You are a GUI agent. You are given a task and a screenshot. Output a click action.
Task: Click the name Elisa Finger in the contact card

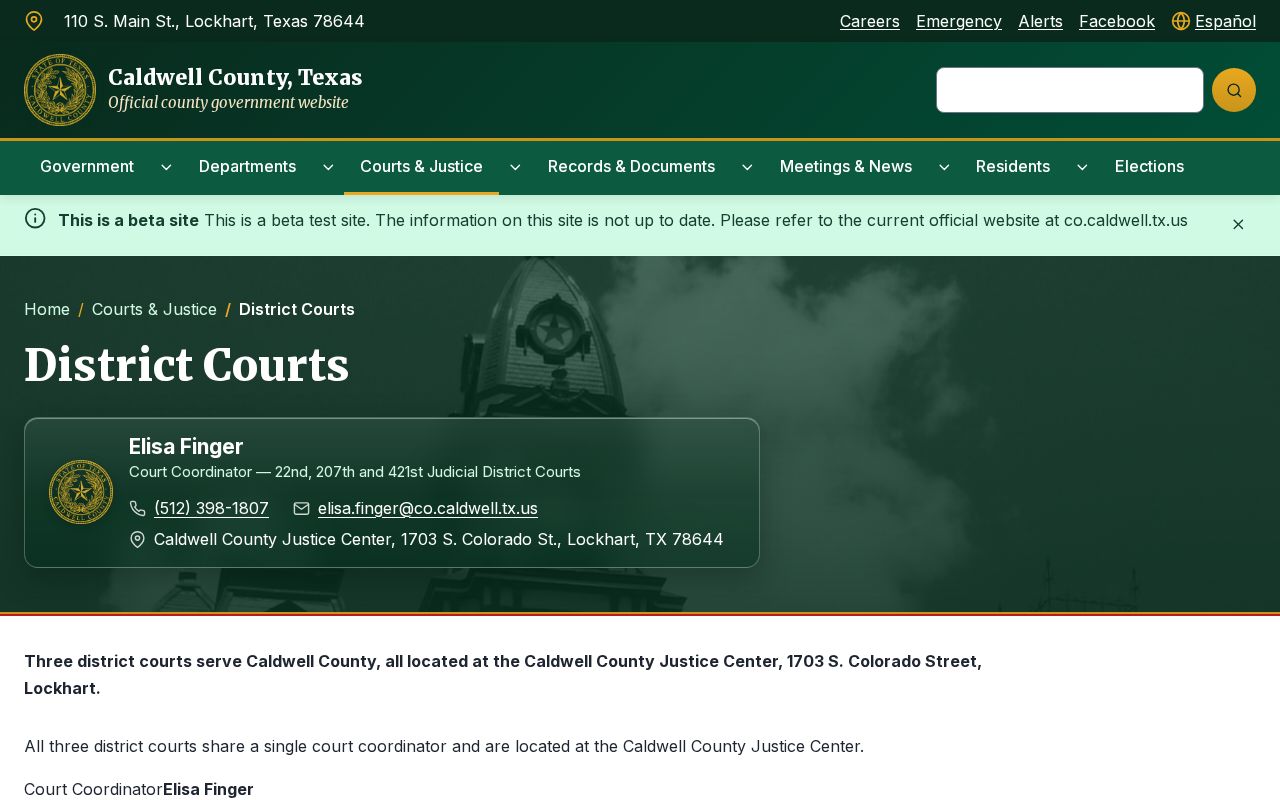point(186,446)
